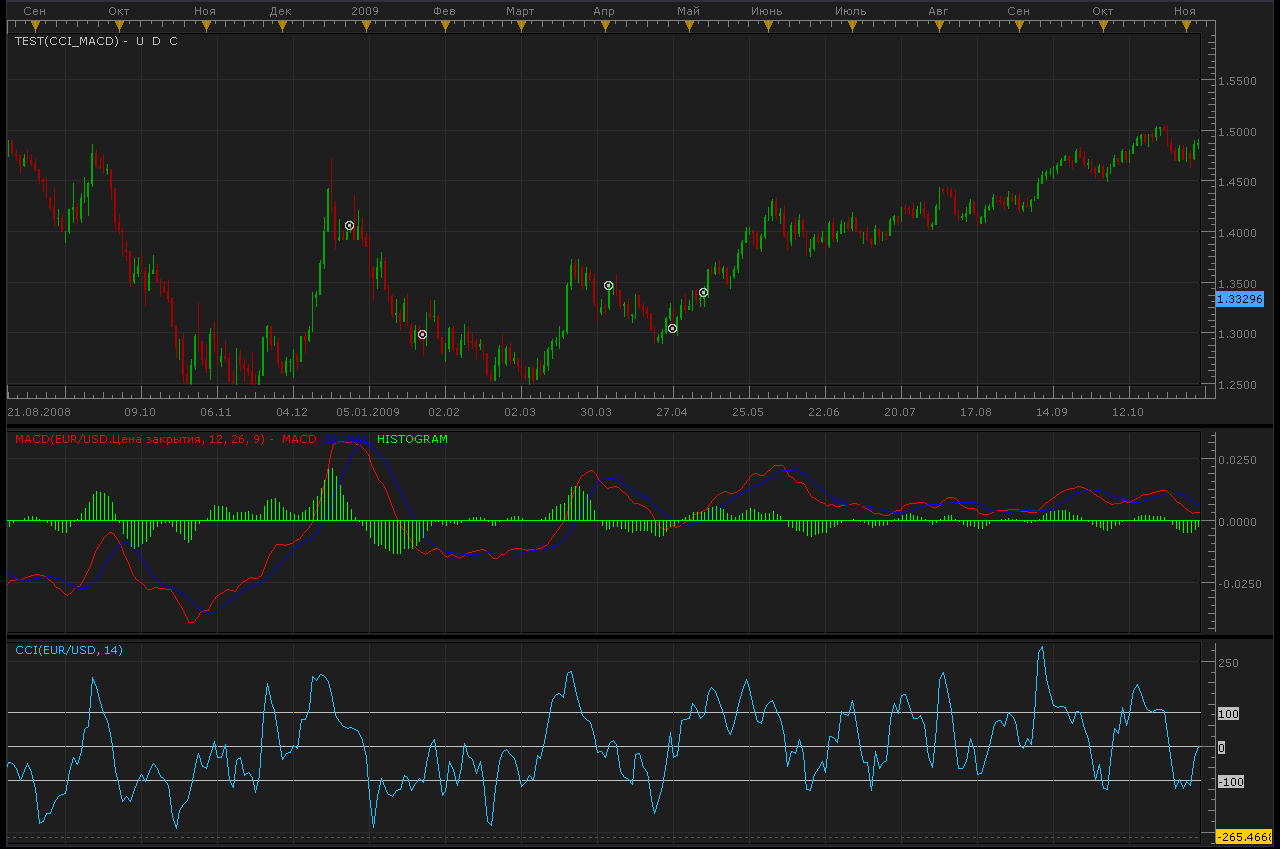Click the signal marker in early May
This screenshot has height=849, width=1280.
coord(703,292)
